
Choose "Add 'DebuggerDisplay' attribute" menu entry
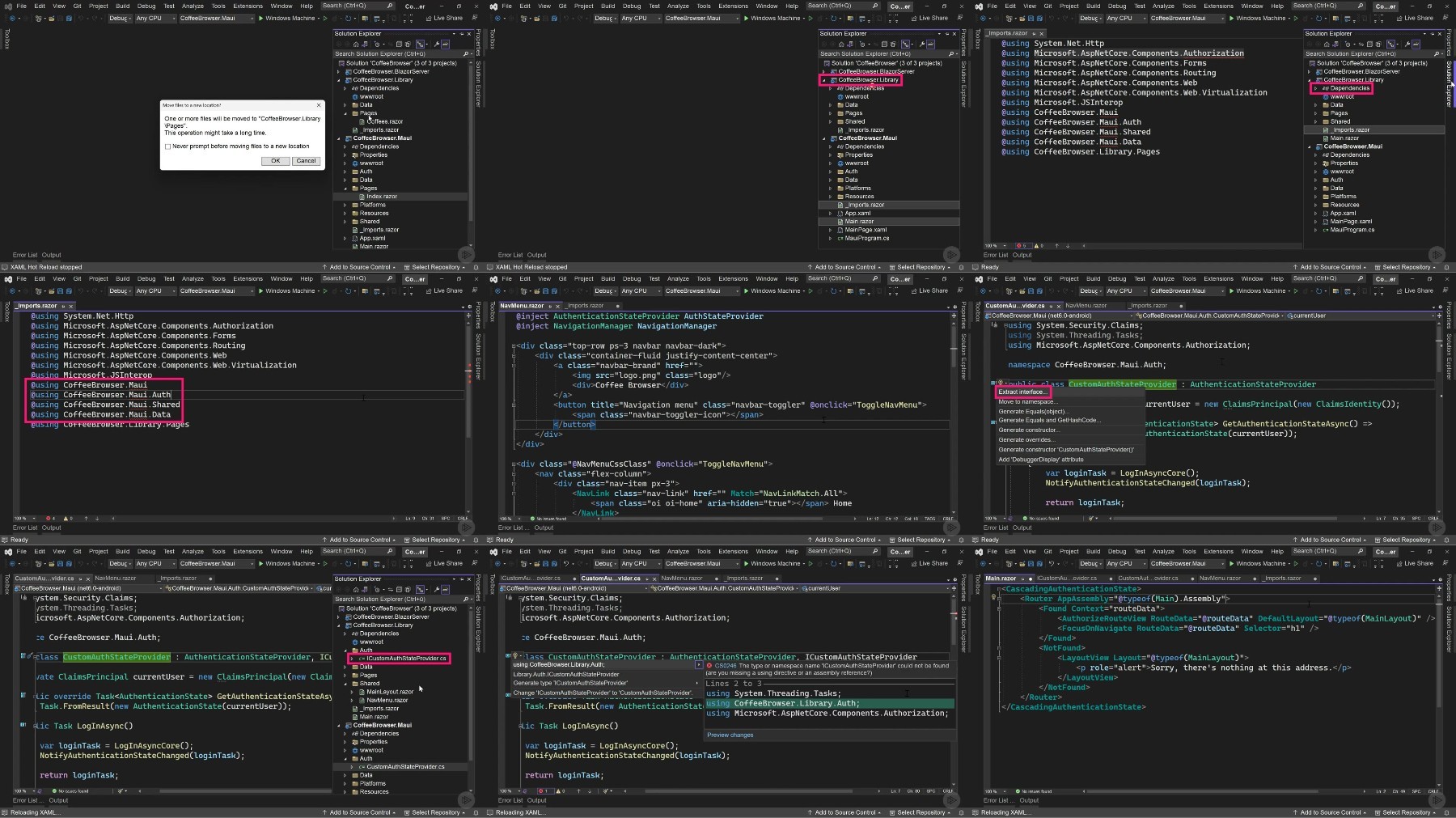point(1040,460)
